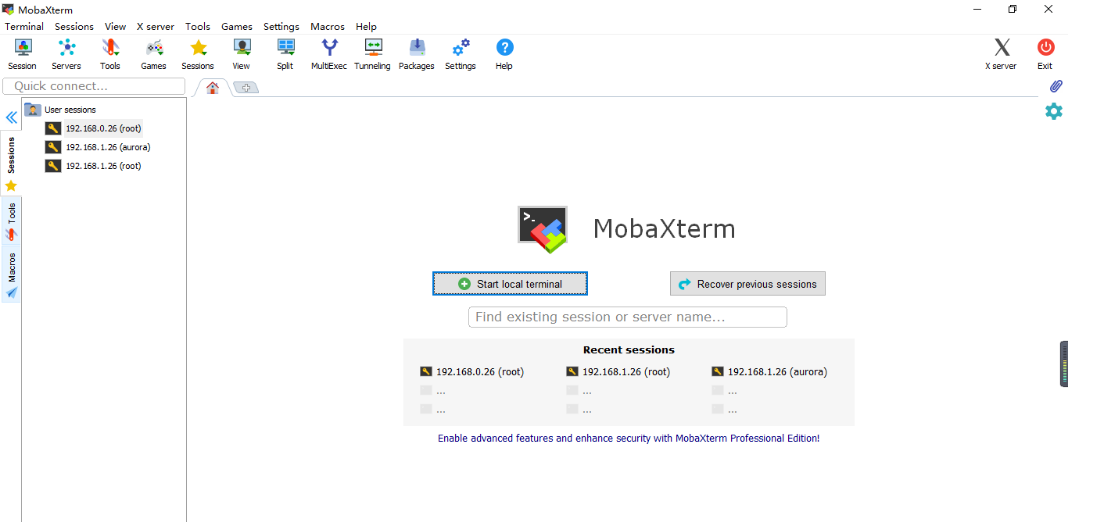The width and height of the screenshot is (1100, 522).
Task: Open the X server menu
Action: pos(156,27)
